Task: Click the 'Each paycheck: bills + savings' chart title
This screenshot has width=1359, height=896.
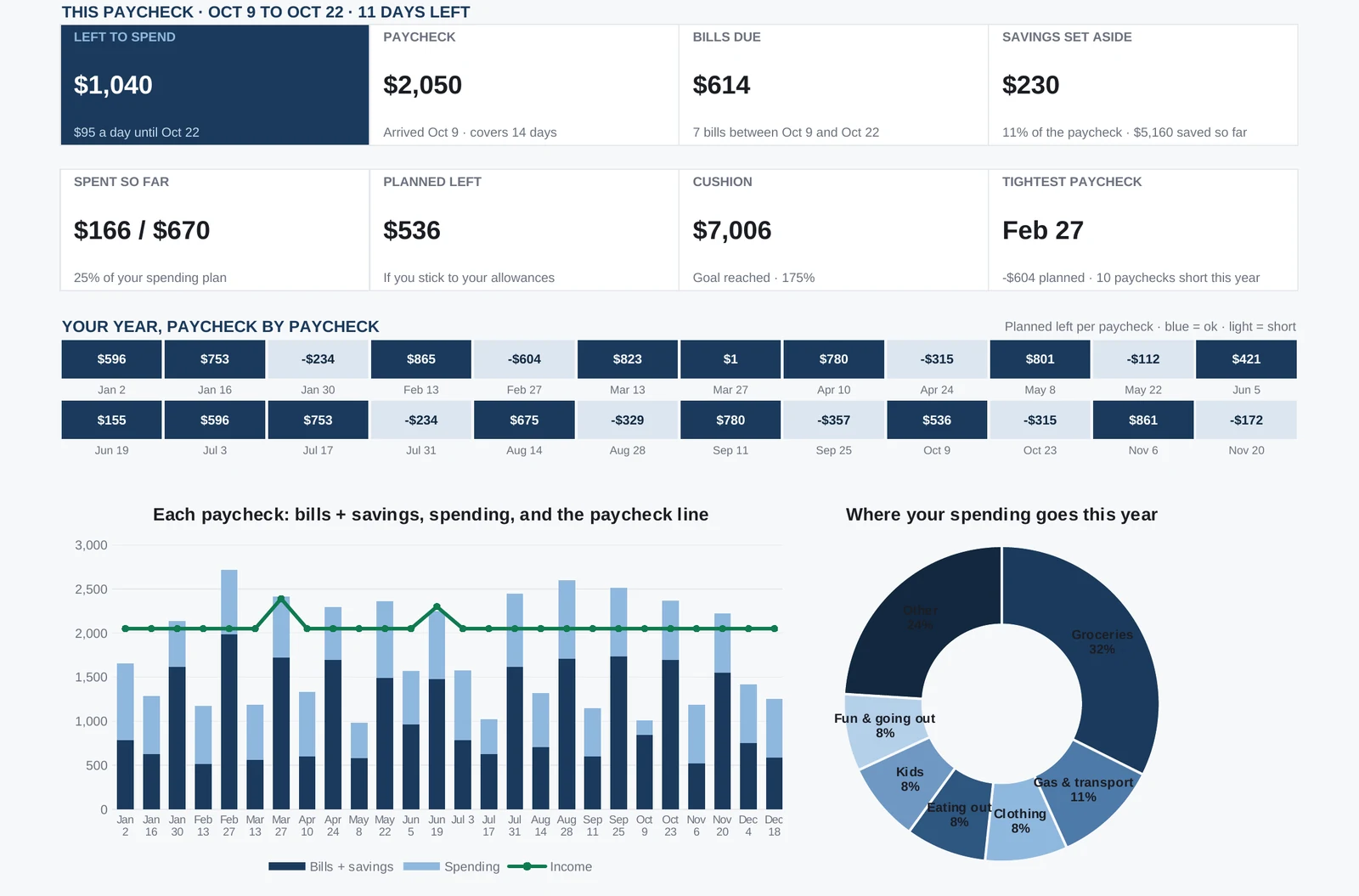Action: (431, 515)
